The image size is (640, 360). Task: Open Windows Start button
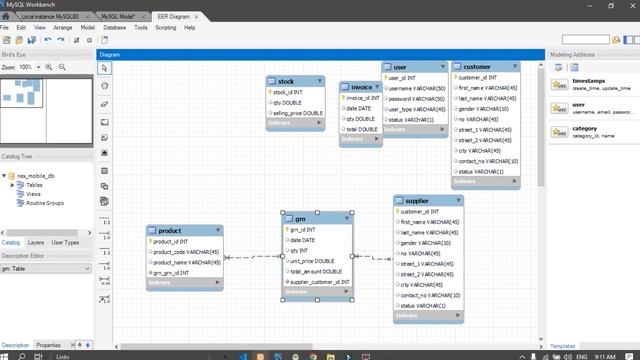(x=4, y=356)
